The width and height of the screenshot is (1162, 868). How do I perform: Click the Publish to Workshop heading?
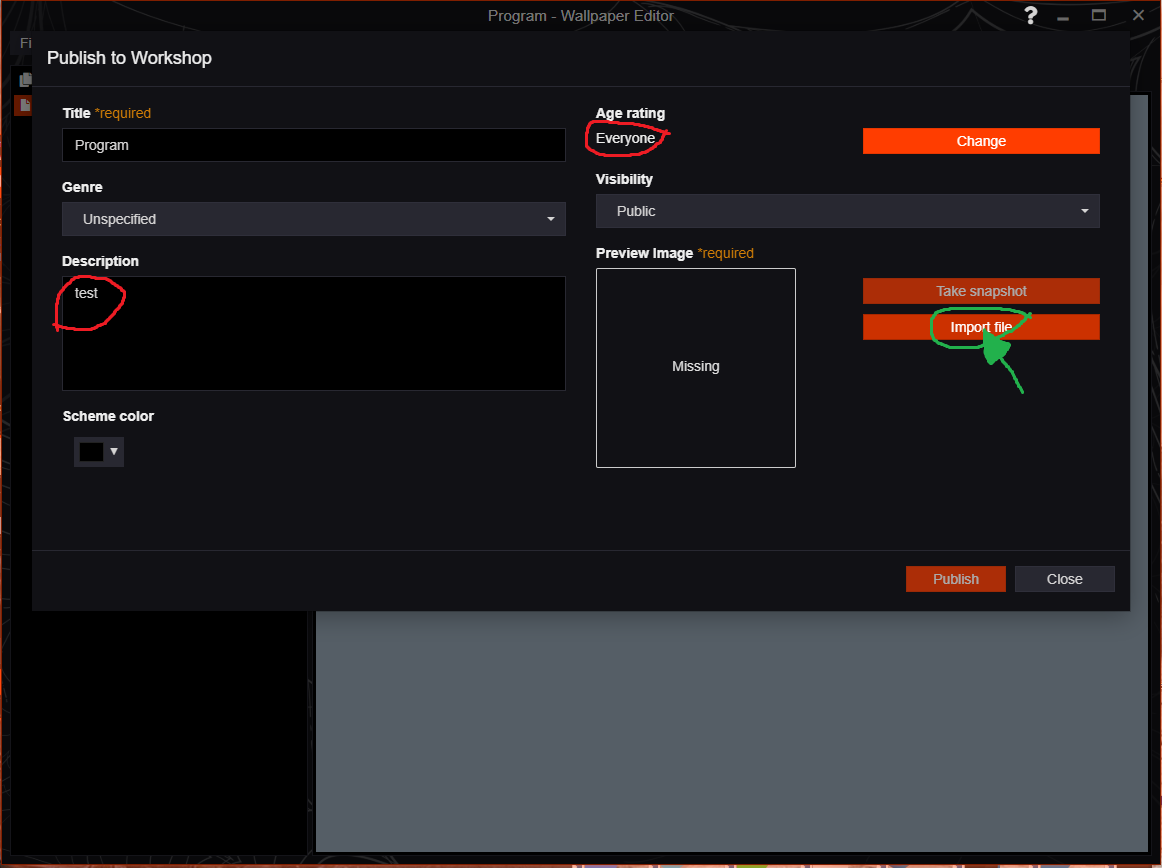[129, 58]
